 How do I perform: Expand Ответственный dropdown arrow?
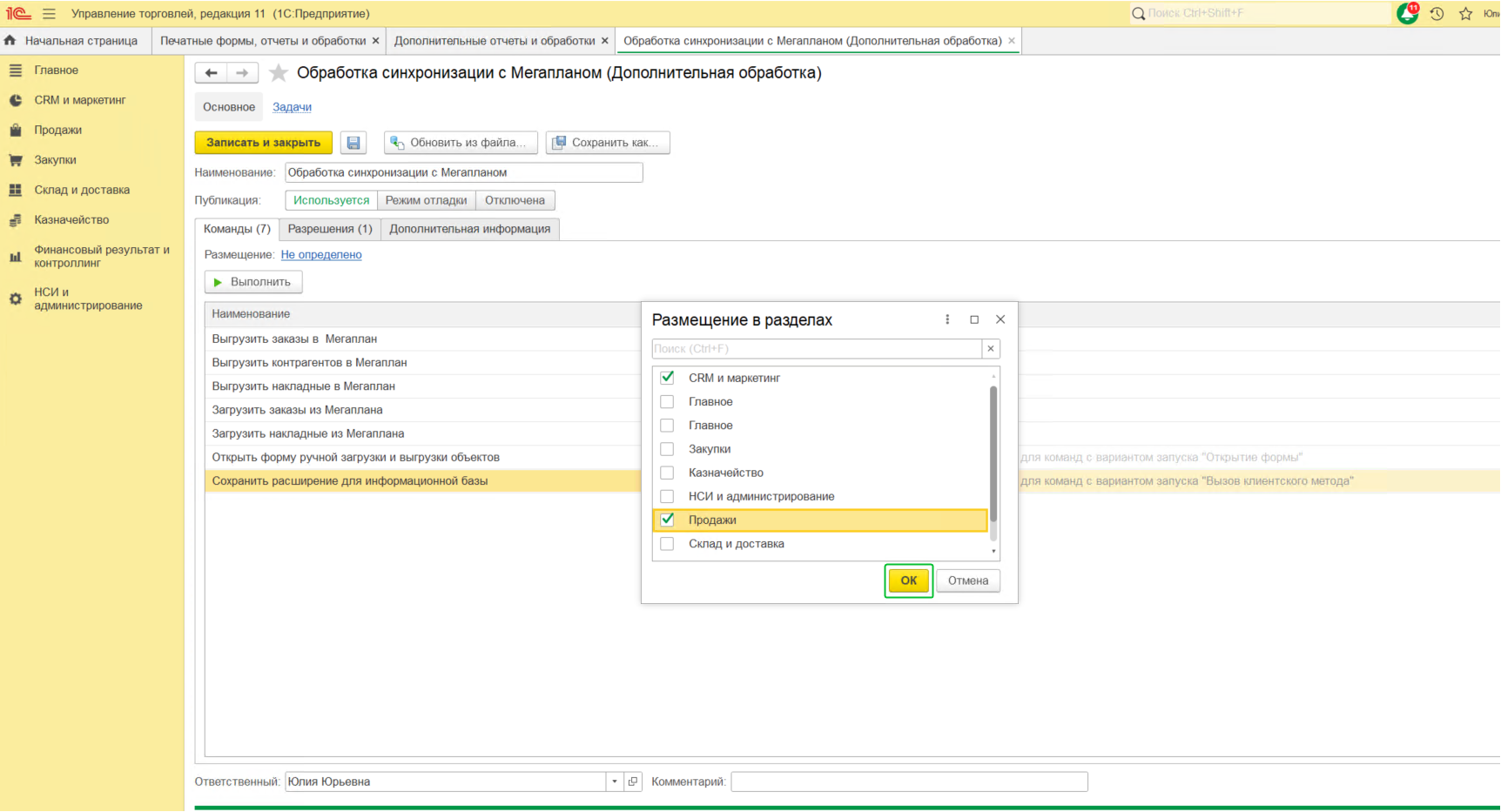pos(615,782)
